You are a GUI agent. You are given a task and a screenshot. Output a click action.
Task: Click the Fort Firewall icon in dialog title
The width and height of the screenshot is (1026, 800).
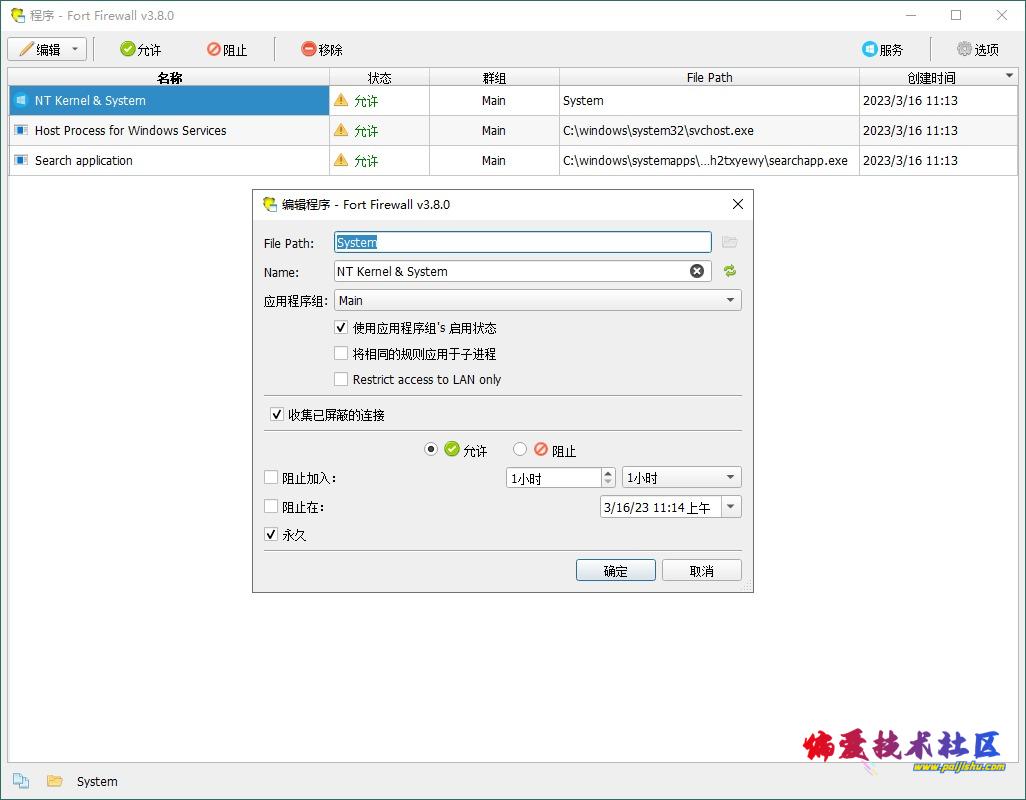coord(270,204)
